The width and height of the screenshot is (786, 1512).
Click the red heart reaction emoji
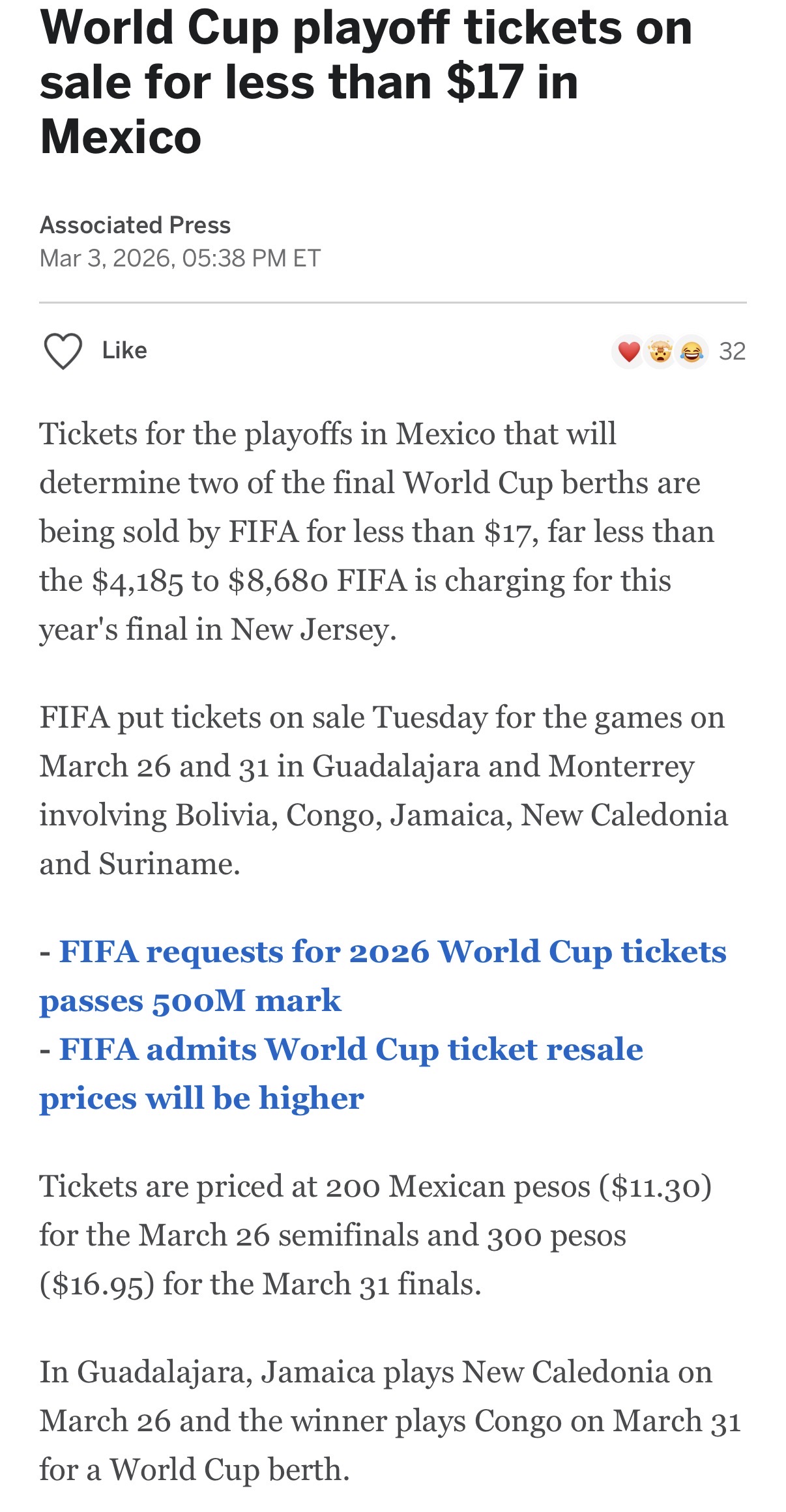coord(628,352)
